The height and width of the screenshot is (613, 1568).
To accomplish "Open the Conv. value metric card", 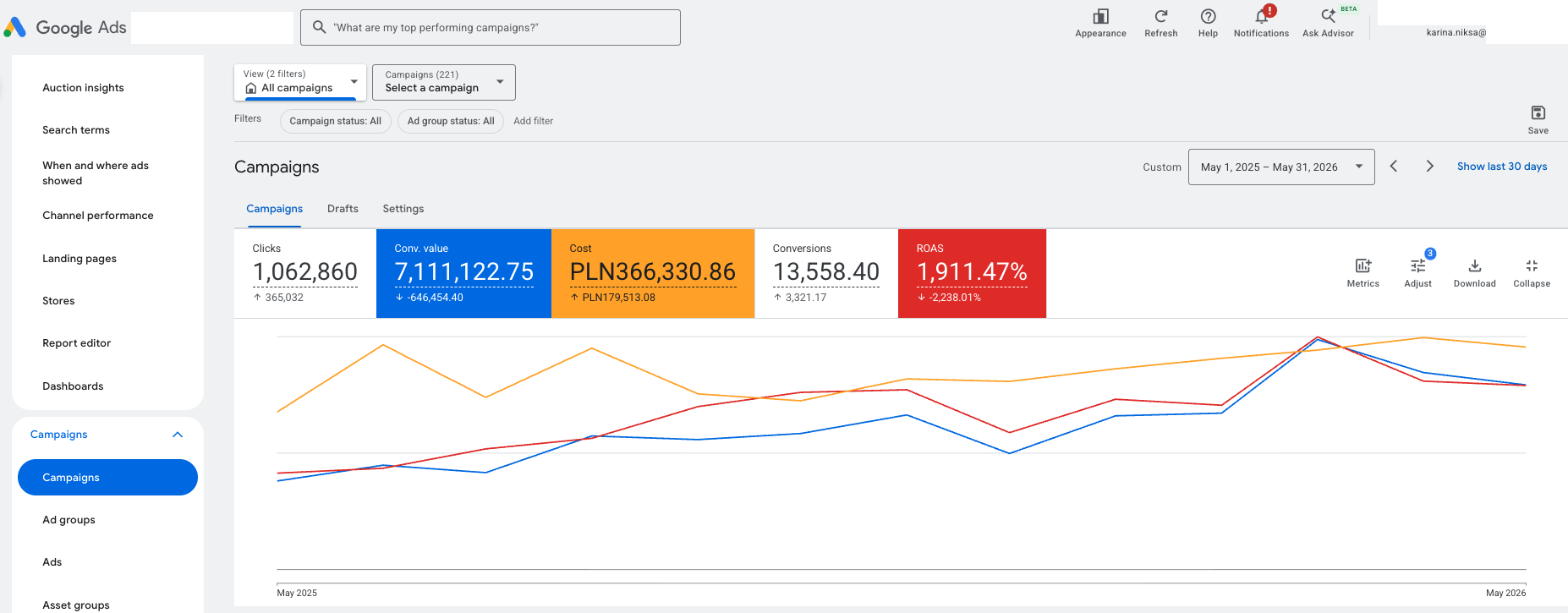I will [463, 273].
